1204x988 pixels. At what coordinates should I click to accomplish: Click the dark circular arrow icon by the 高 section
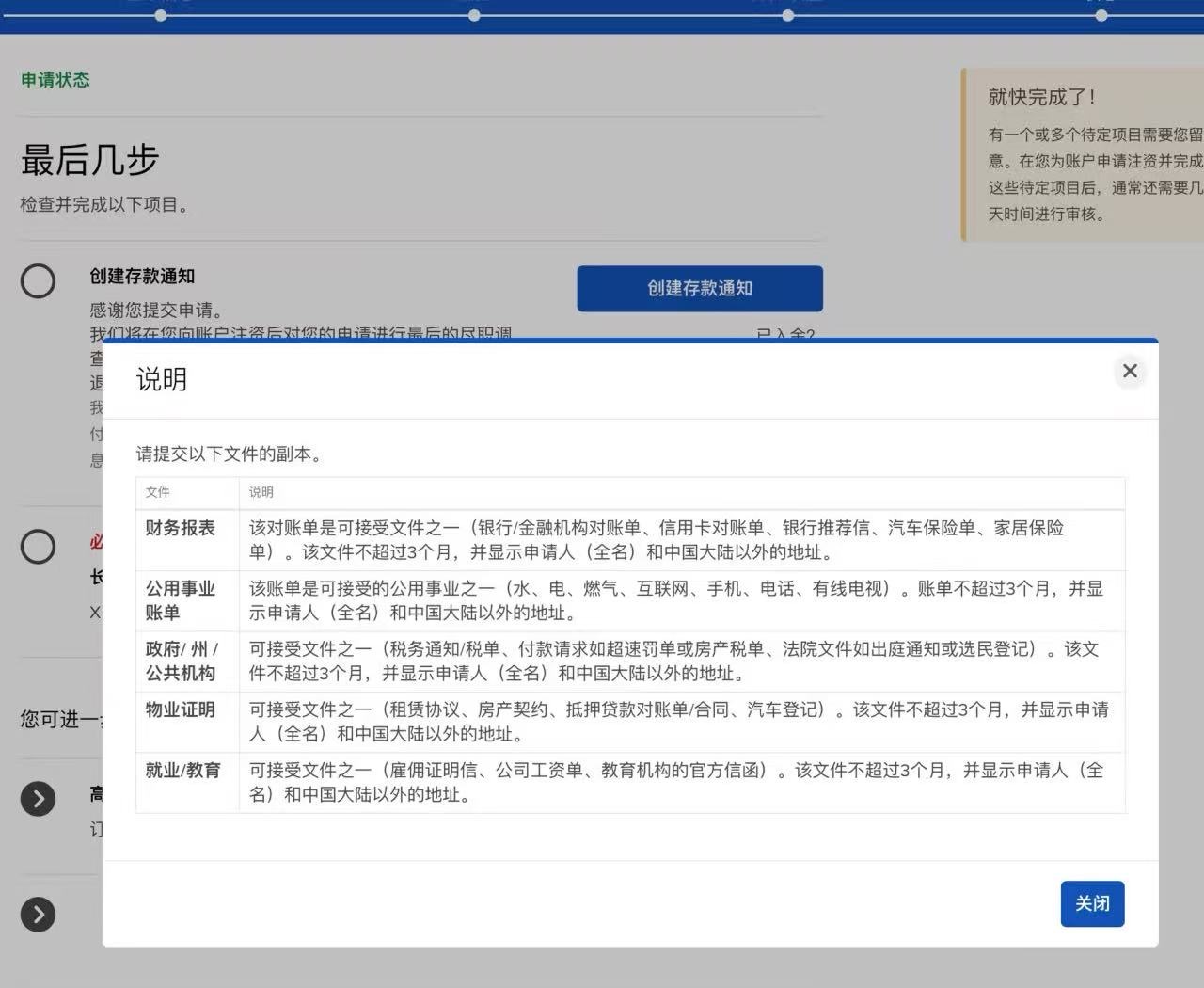point(38,798)
